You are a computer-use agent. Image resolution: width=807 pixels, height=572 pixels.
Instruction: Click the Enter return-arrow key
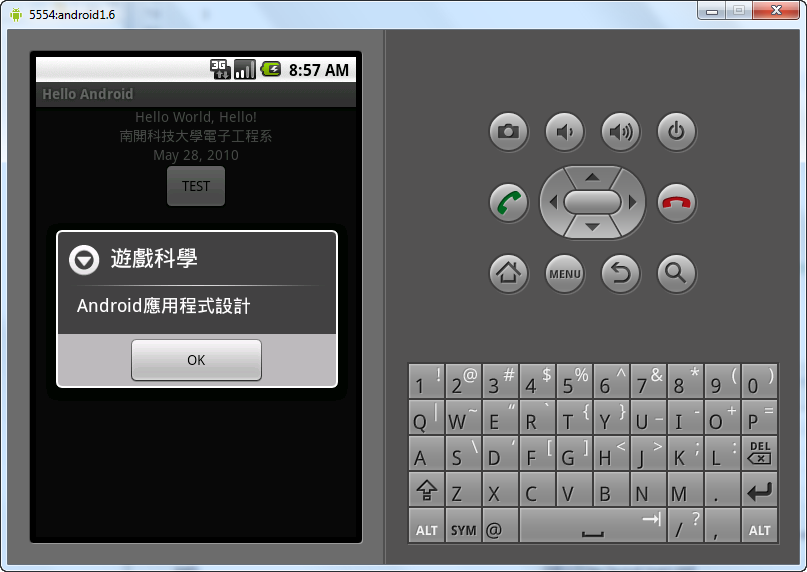pyautogui.click(x=760, y=490)
